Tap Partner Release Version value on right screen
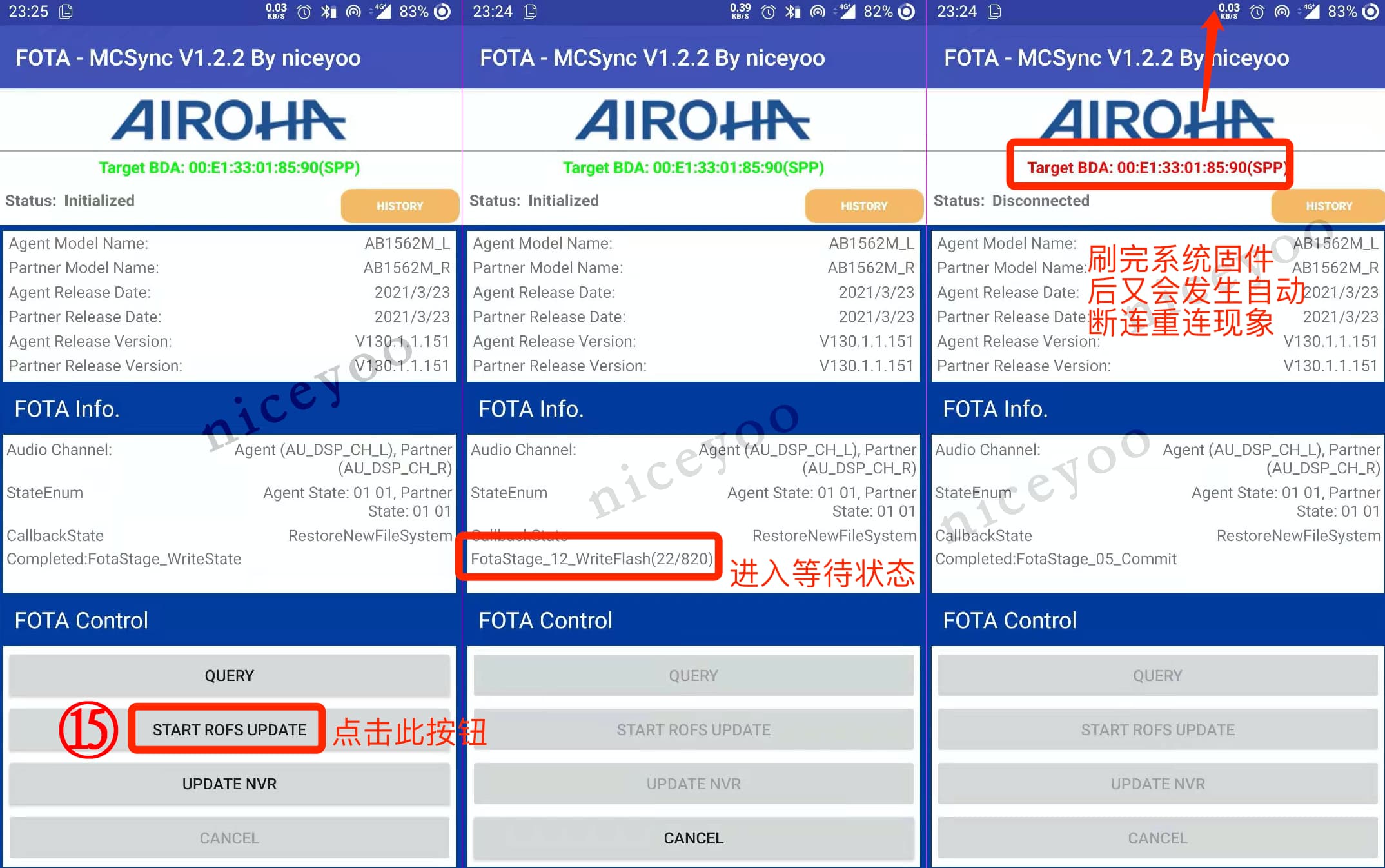The height and width of the screenshot is (868, 1385). tap(1331, 366)
